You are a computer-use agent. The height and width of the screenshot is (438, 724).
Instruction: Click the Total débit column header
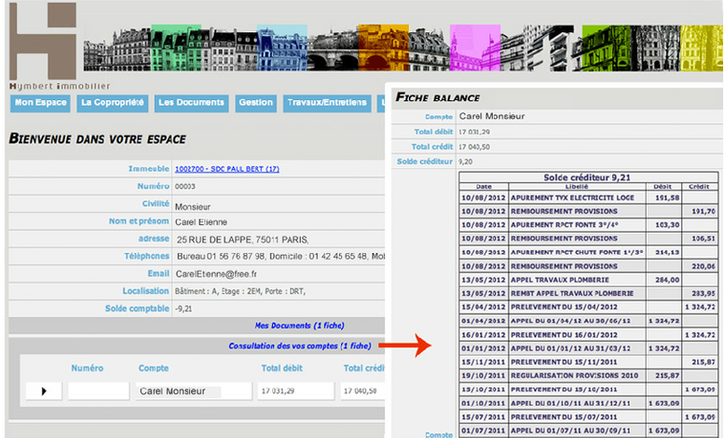click(282, 368)
